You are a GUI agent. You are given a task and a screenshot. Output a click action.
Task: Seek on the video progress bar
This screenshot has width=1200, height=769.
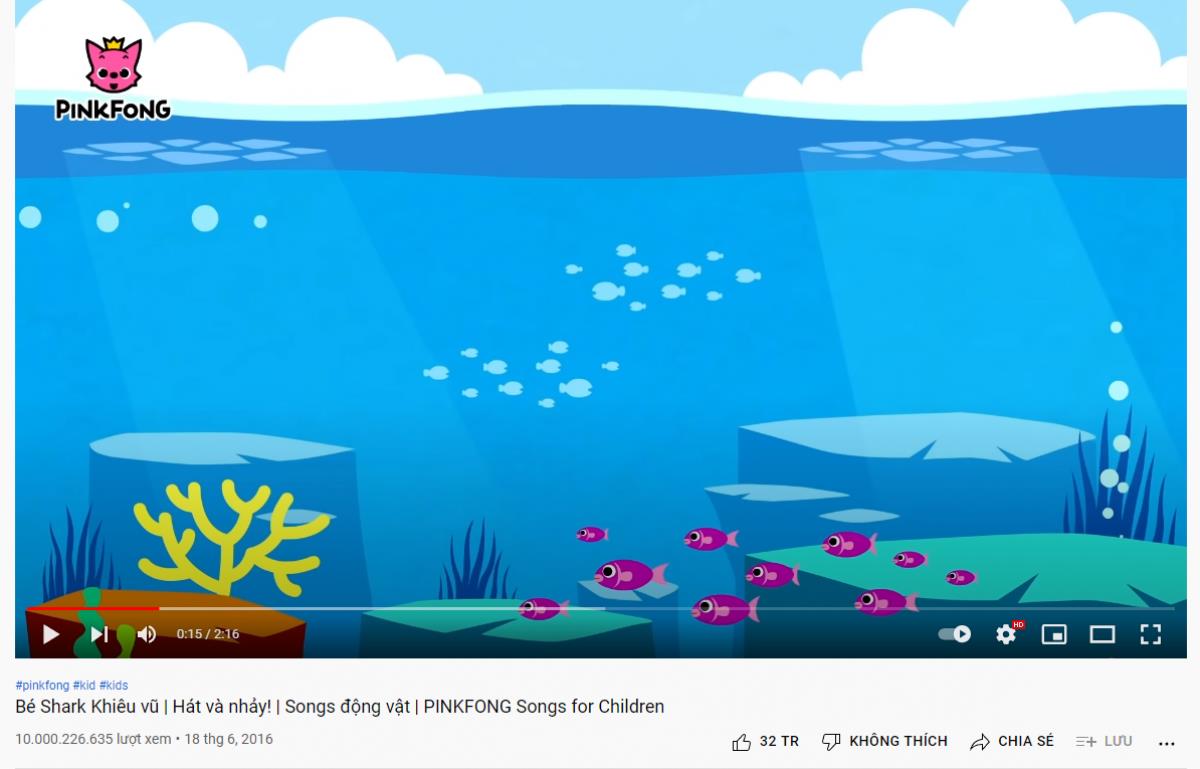coord(600,608)
